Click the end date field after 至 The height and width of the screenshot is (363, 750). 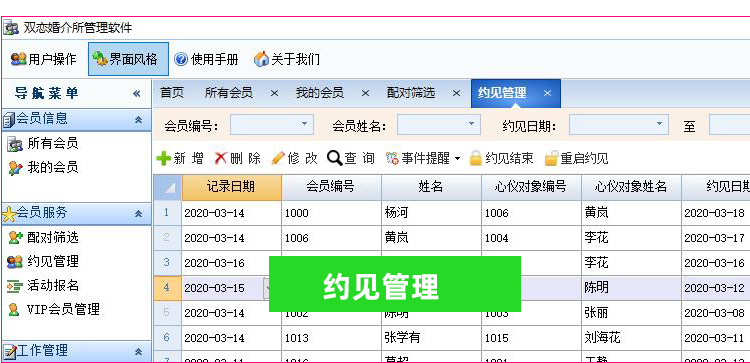(x=729, y=125)
